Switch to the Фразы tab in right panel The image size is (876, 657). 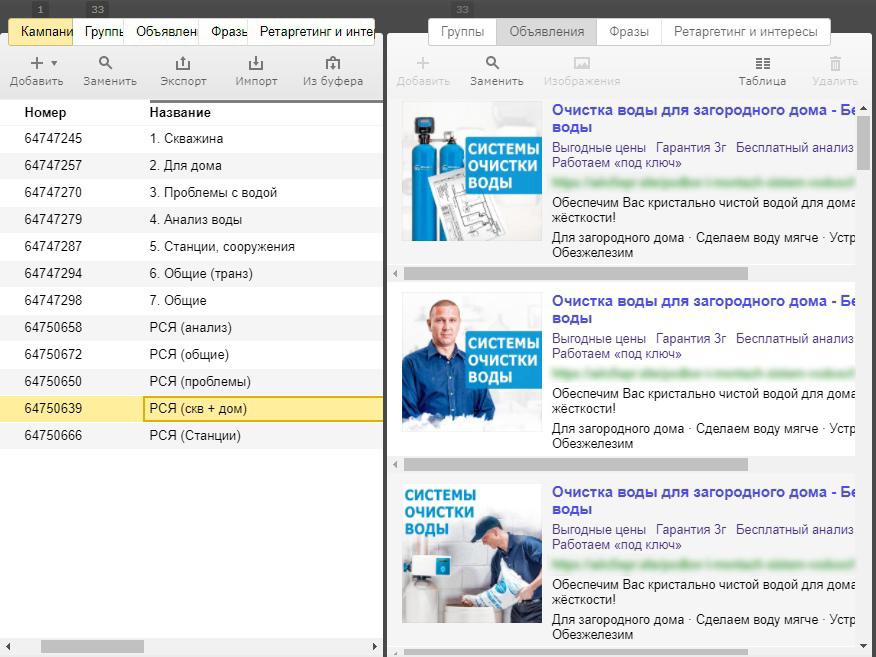[x=629, y=32]
